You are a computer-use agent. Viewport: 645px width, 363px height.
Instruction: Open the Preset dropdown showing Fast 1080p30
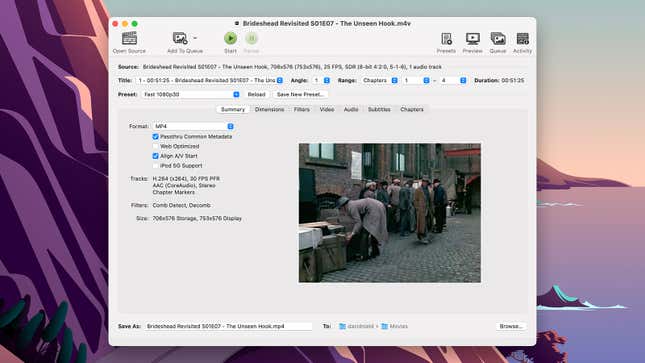coord(190,95)
